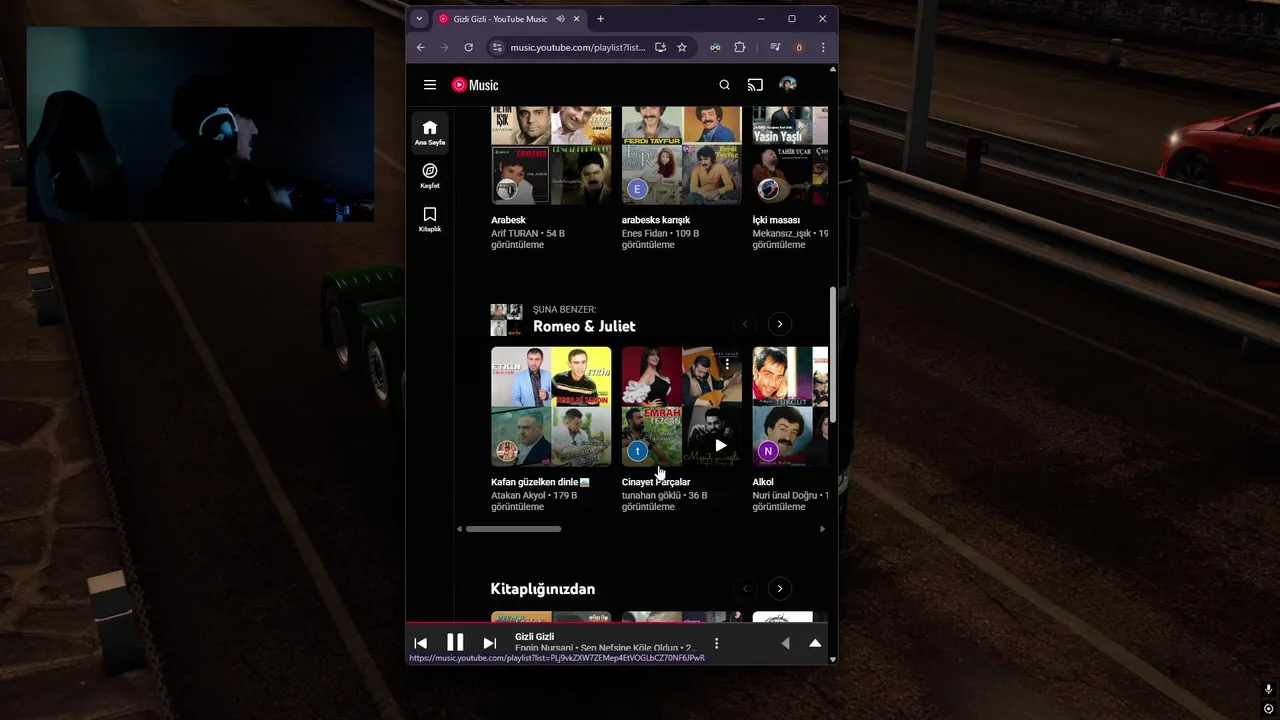Open the Alkol playlist thumbnail
The width and height of the screenshot is (1280, 720).
tap(790, 407)
